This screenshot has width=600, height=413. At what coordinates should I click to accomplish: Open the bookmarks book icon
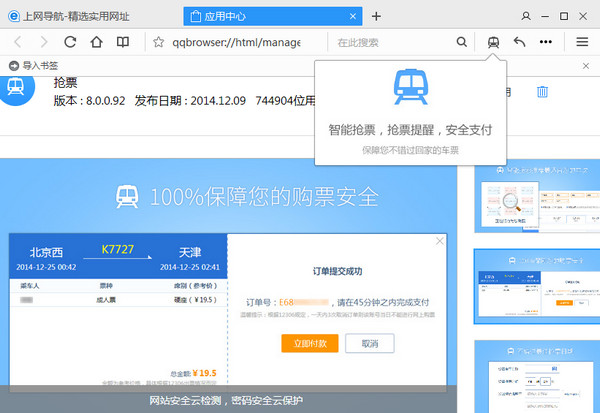123,42
